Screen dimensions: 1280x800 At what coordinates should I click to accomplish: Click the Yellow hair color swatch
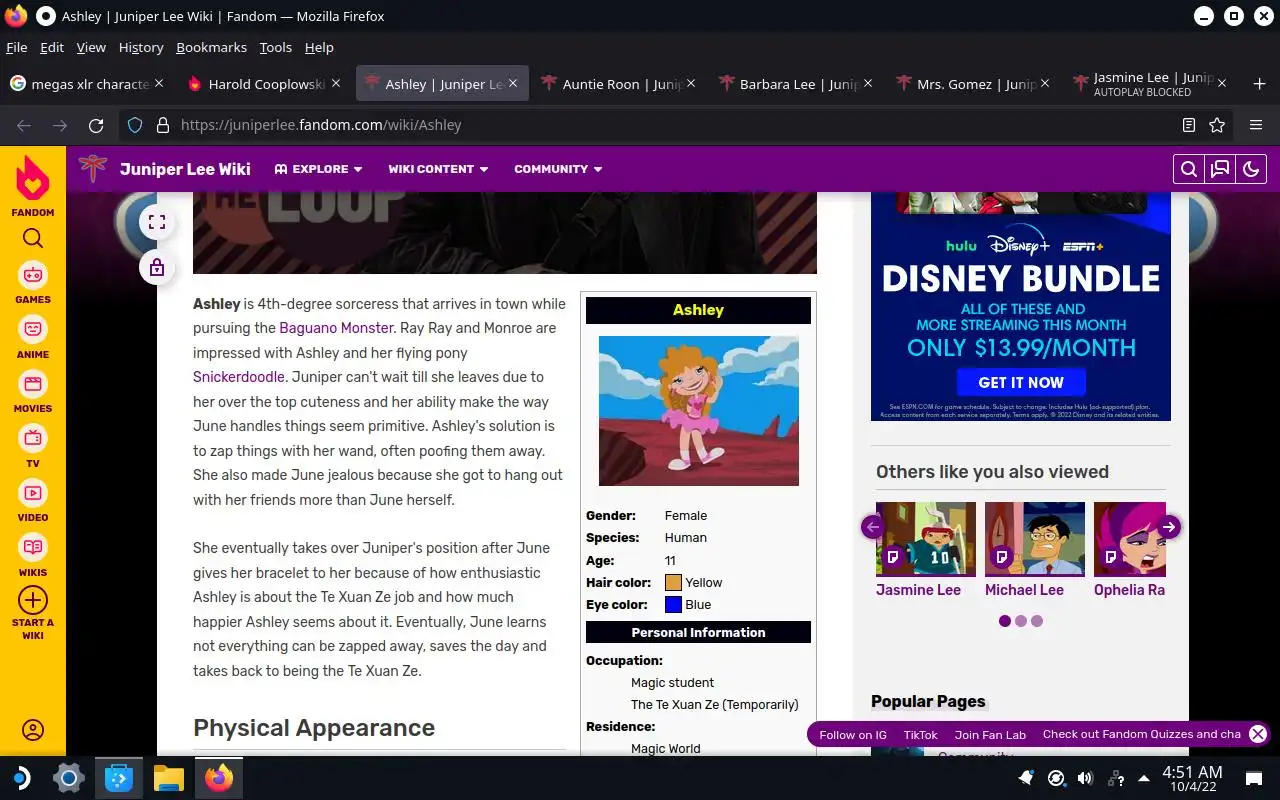click(673, 582)
